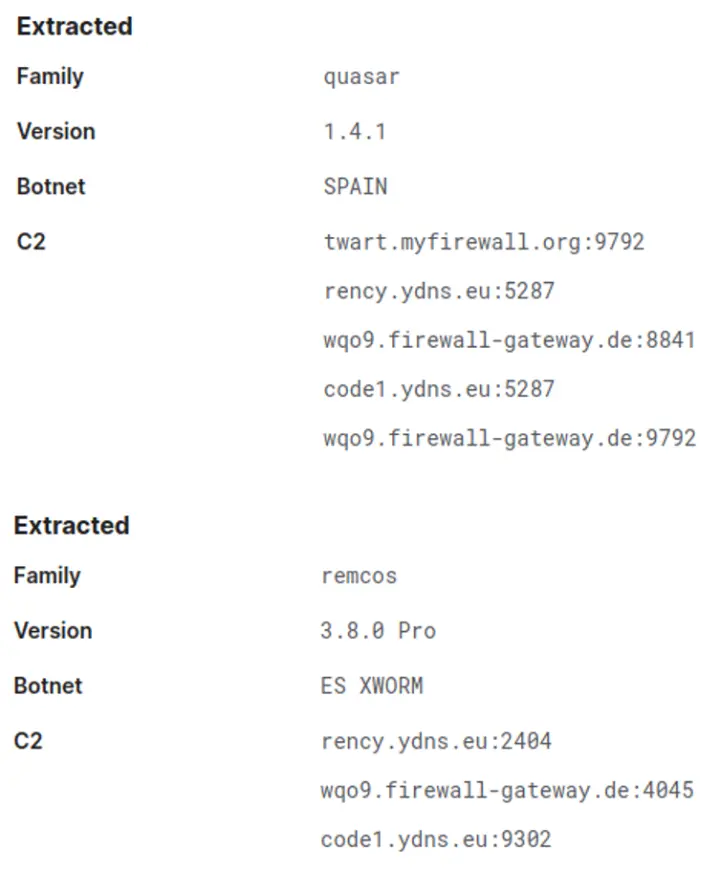Click the Botnet label beside SPAIN
The height and width of the screenshot is (893, 720).
point(51,187)
